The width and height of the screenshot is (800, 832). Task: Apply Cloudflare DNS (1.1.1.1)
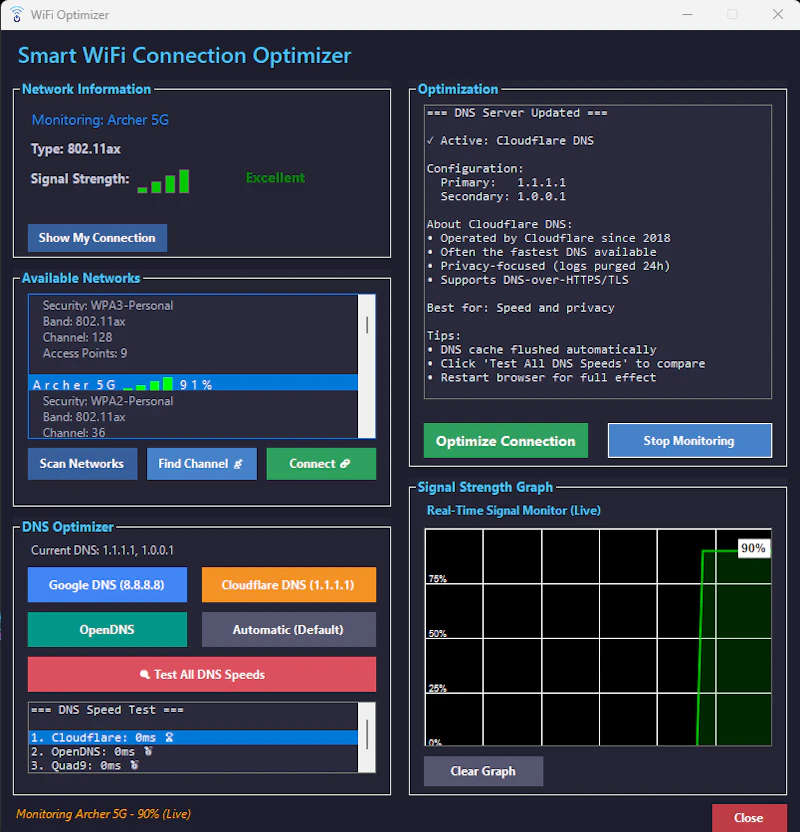[x=289, y=585]
